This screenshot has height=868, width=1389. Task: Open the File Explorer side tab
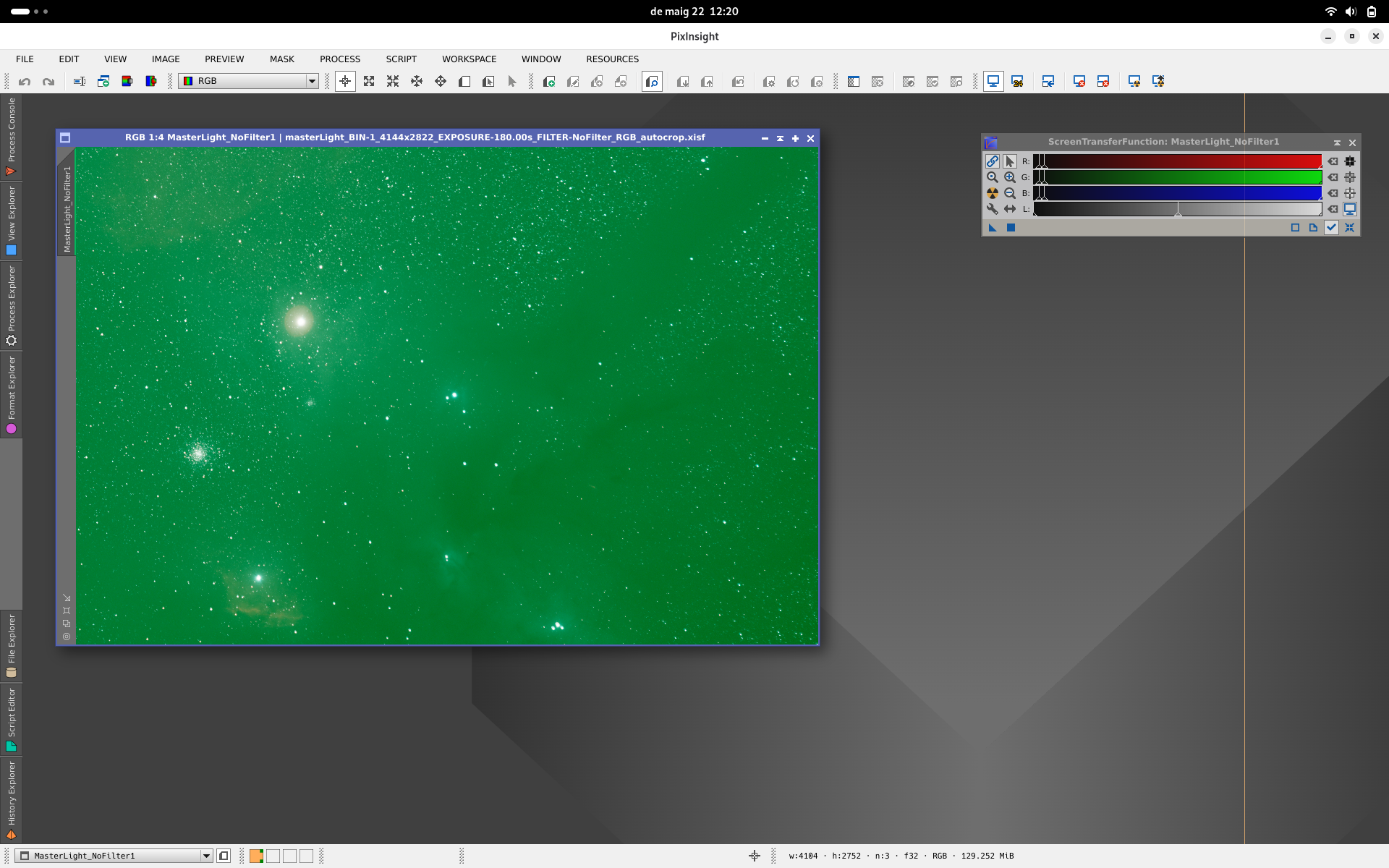pyautogui.click(x=11, y=646)
